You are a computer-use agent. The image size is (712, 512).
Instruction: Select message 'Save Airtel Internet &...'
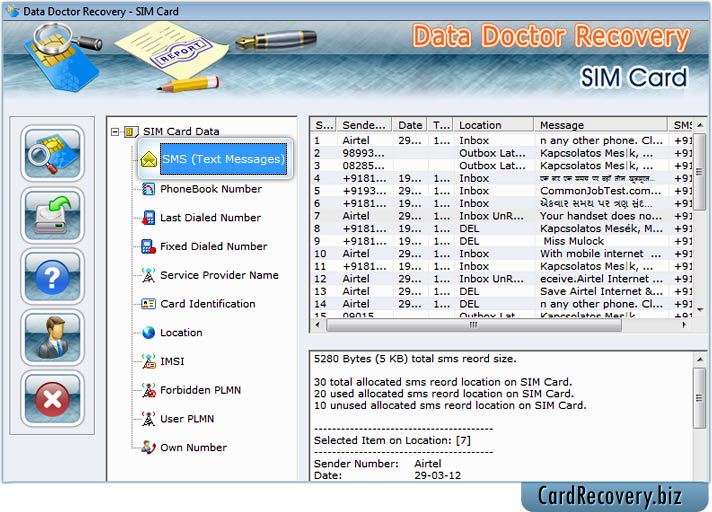coord(601,291)
